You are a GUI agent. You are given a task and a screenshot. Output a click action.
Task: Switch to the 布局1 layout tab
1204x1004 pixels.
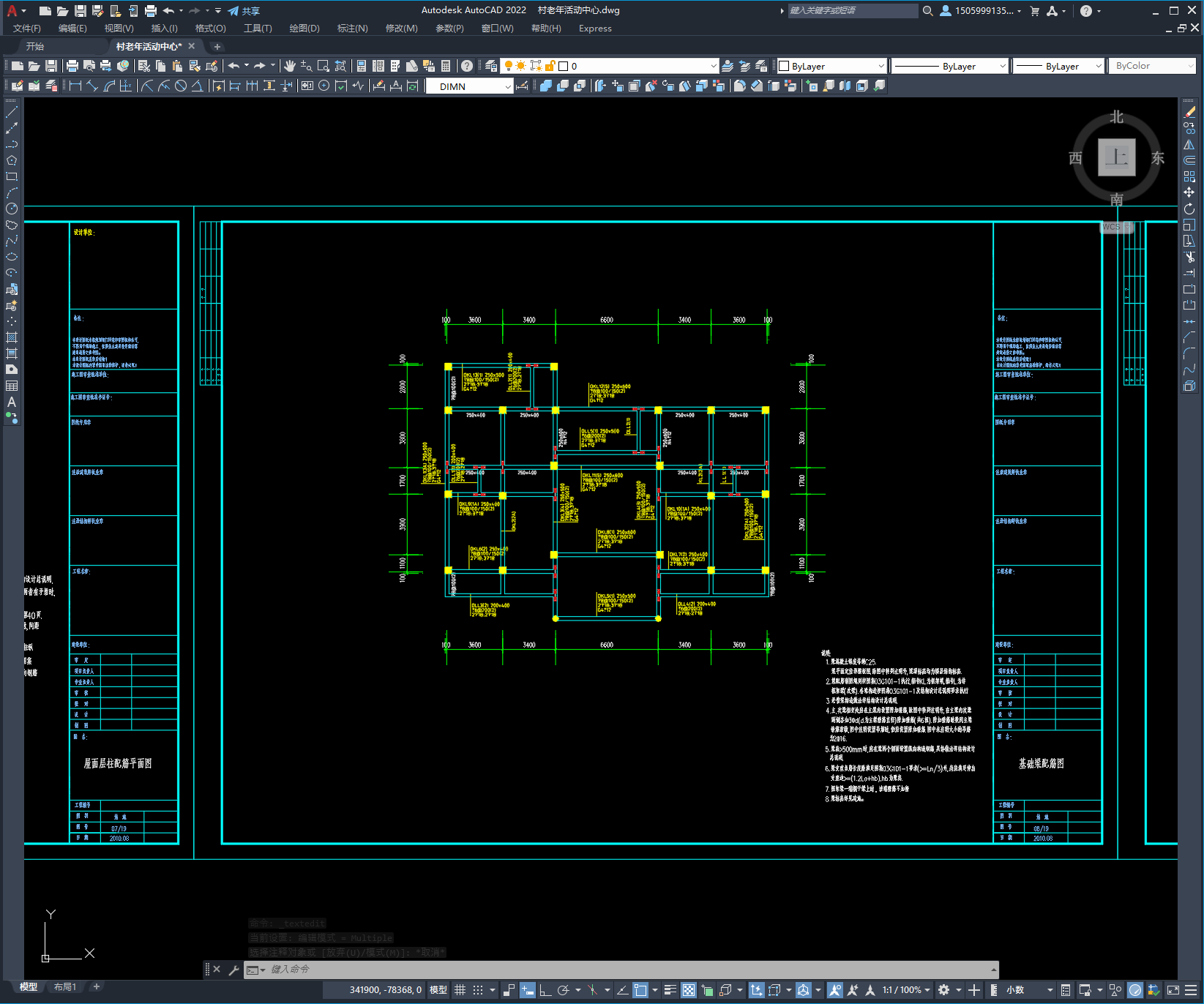(64, 987)
